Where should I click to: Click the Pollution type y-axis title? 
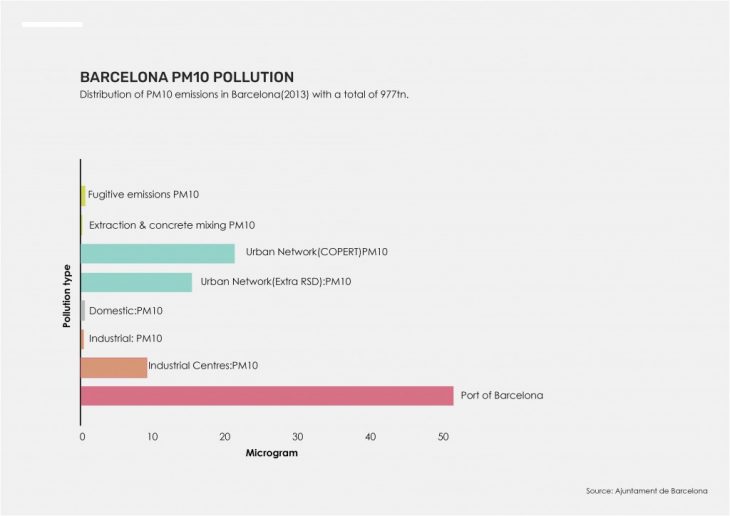pyautogui.click(x=67, y=296)
